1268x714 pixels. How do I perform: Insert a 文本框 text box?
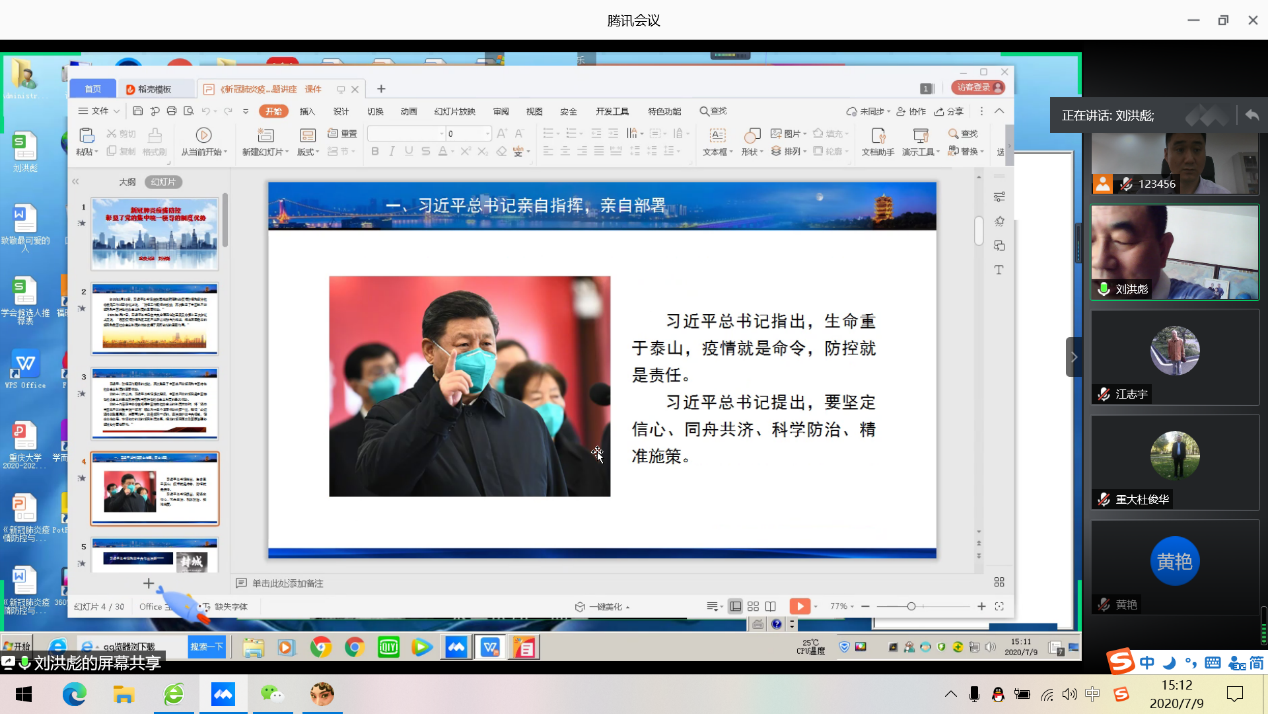point(716,135)
